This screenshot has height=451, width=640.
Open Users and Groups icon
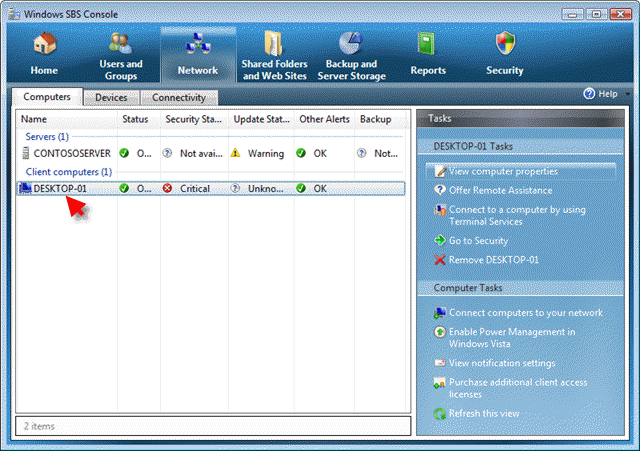[120, 44]
